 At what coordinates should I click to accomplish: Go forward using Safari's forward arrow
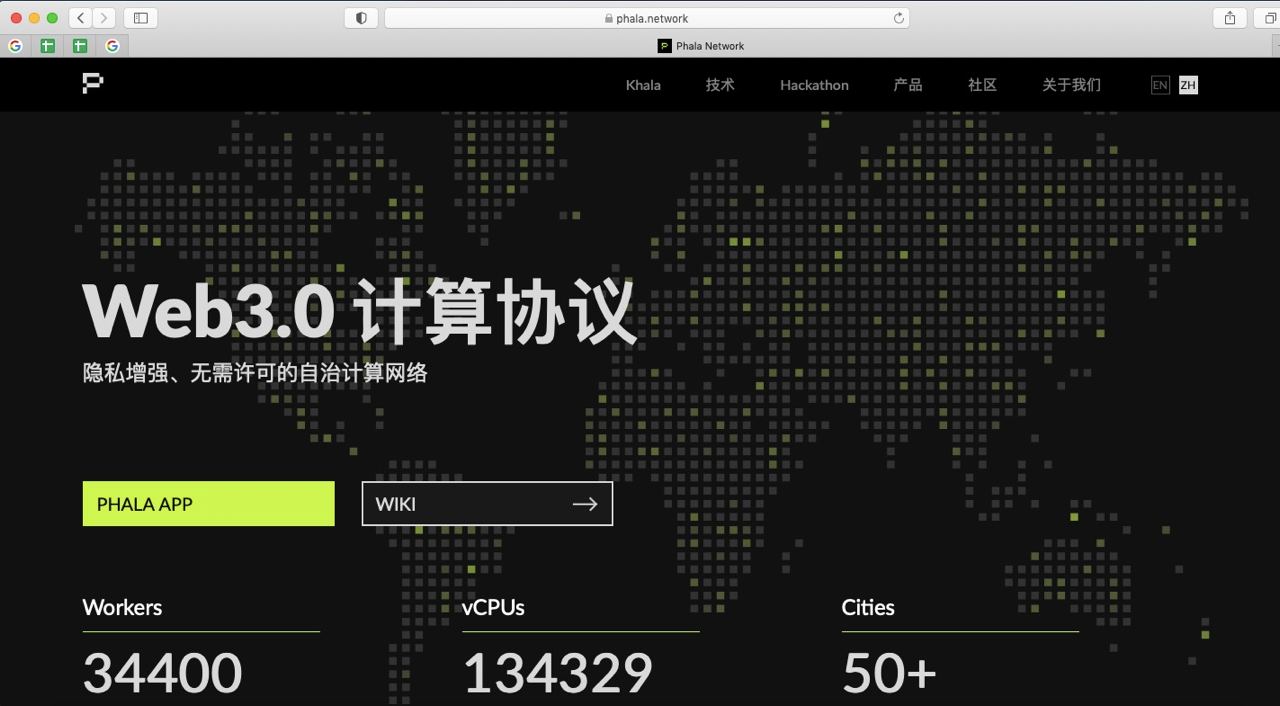pos(104,18)
